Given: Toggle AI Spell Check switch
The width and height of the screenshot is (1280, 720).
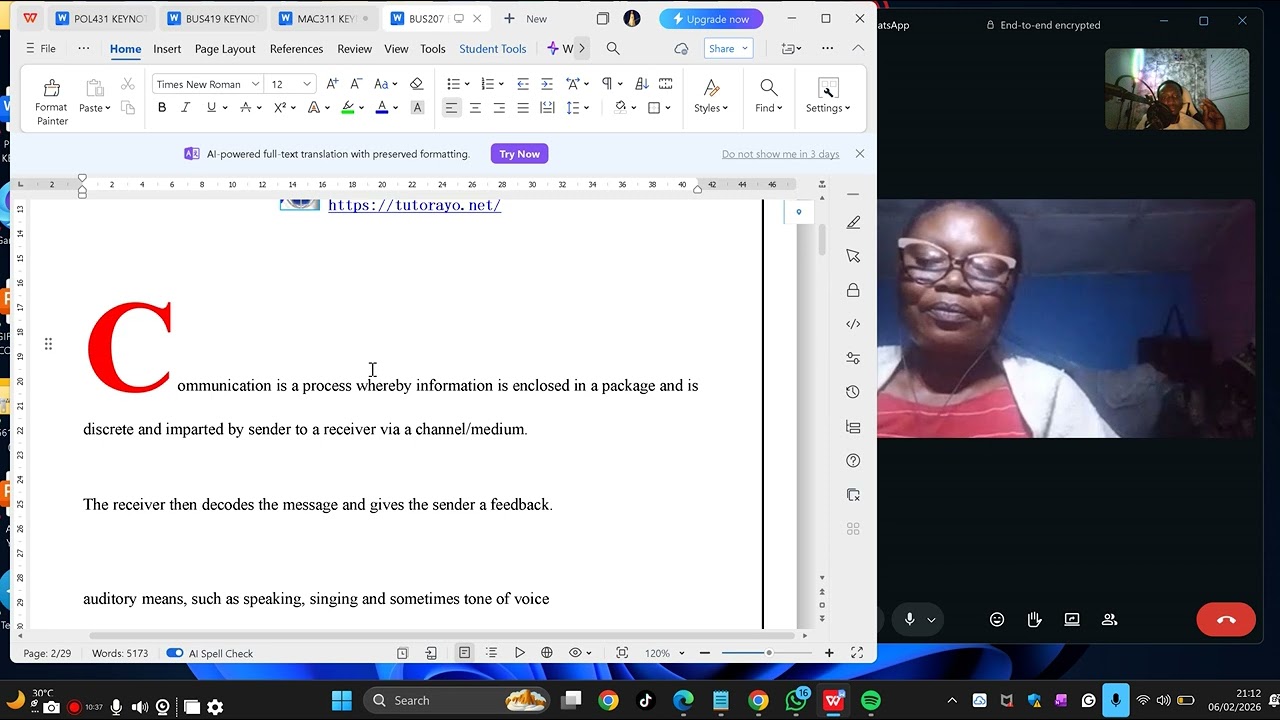Looking at the screenshot, I should tap(175, 653).
